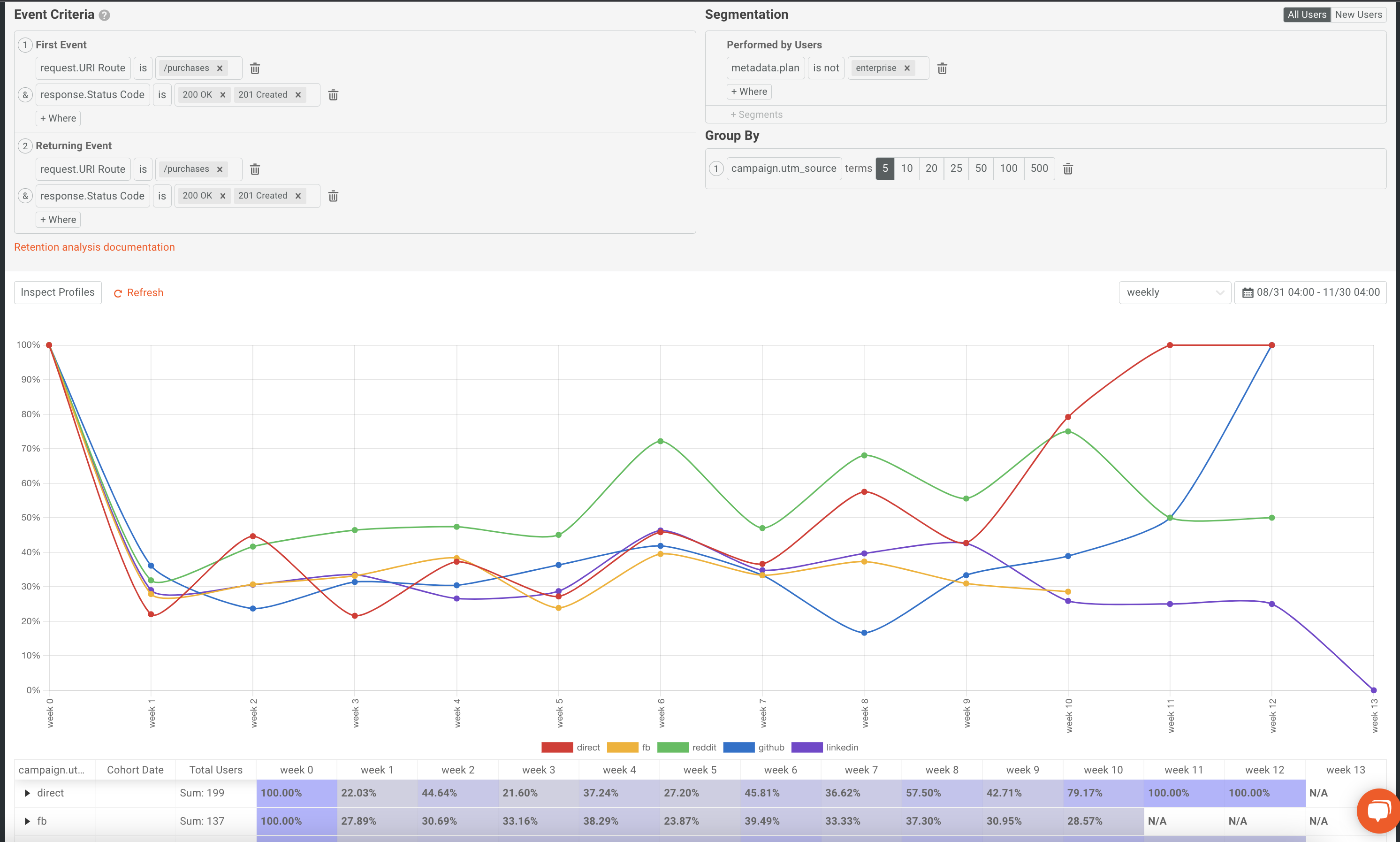The width and height of the screenshot is (1400, 842).
Task: Delete the campaign.utm_source Group By rule
Action: click(1068, 168)
